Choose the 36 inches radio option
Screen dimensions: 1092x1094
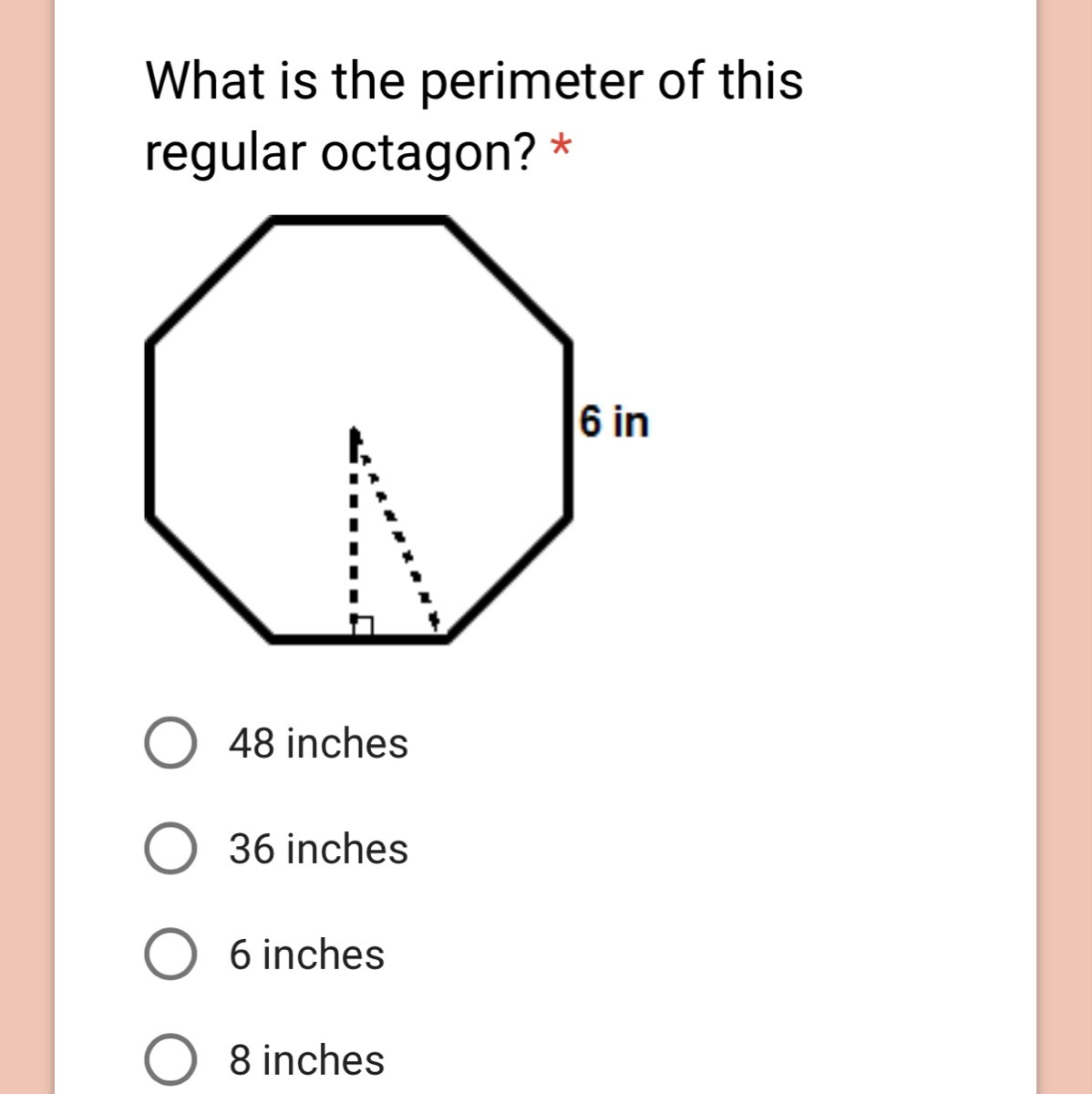click(x=170, y=849)
